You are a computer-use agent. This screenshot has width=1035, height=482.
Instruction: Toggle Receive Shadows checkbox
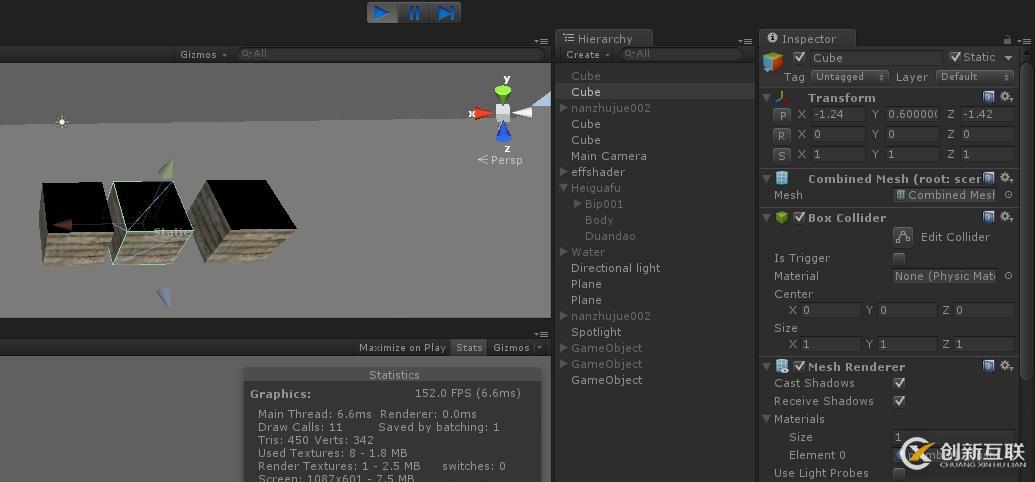pyautogui.click(x=898, y=401)
